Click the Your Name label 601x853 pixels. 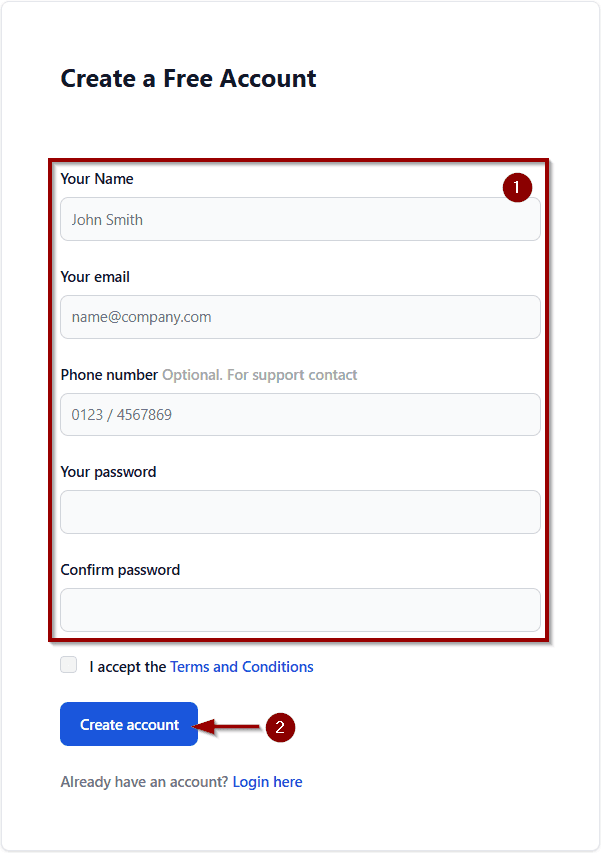pyautogui.click(x=97, y=179)
